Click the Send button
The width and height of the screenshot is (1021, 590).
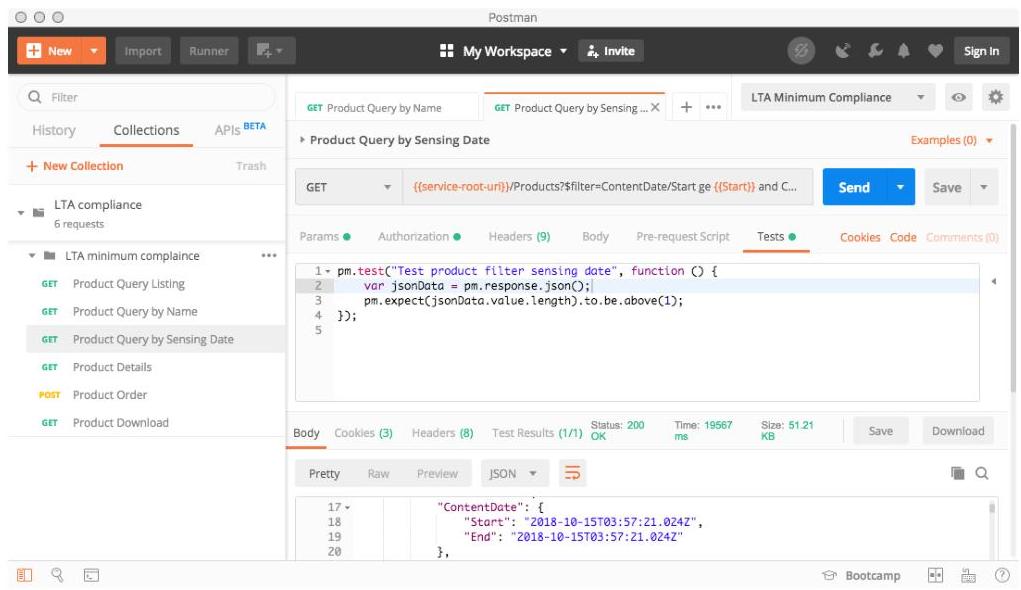coord(854,188)
